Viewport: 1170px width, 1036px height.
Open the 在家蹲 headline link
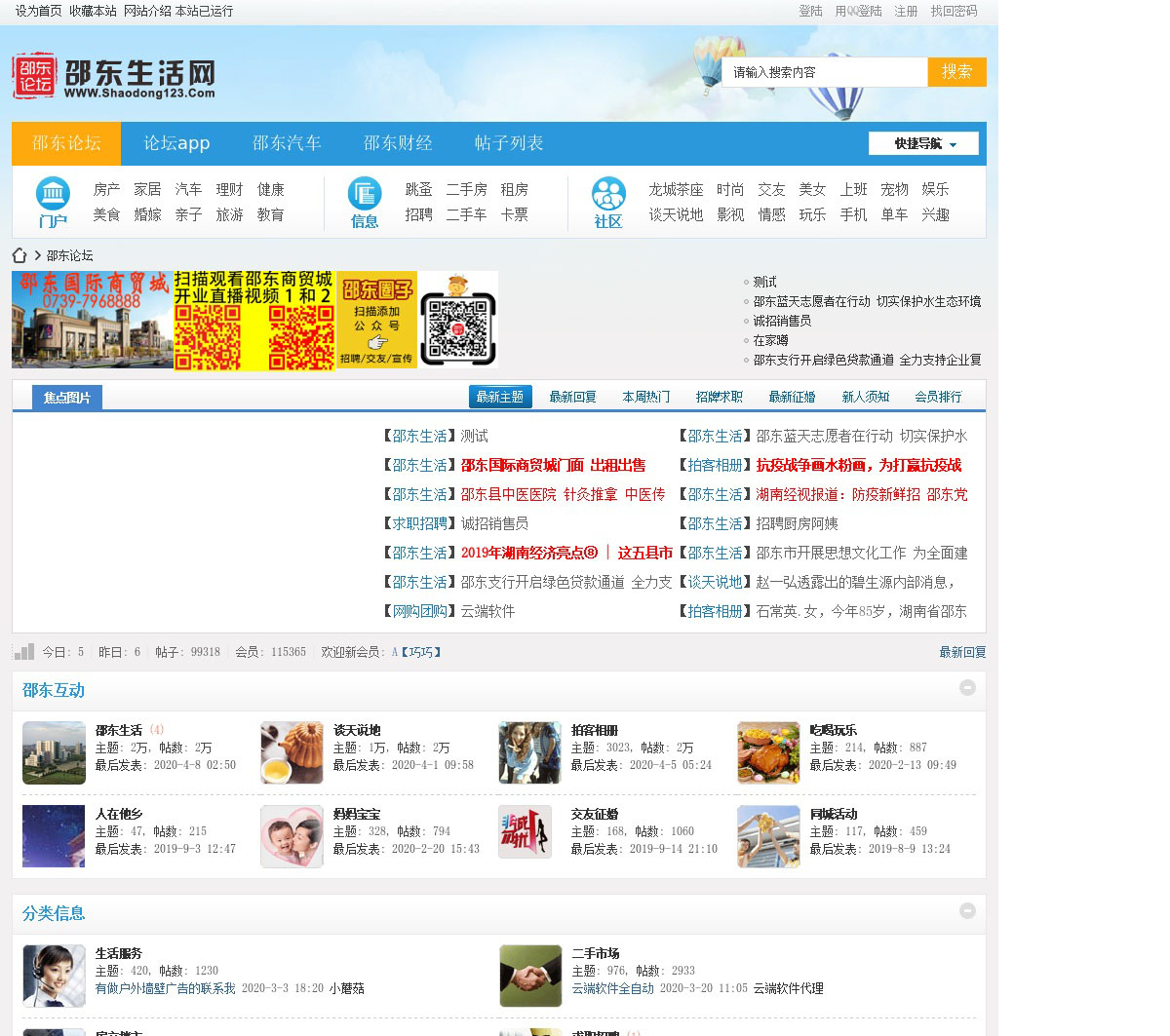point(770,340)
